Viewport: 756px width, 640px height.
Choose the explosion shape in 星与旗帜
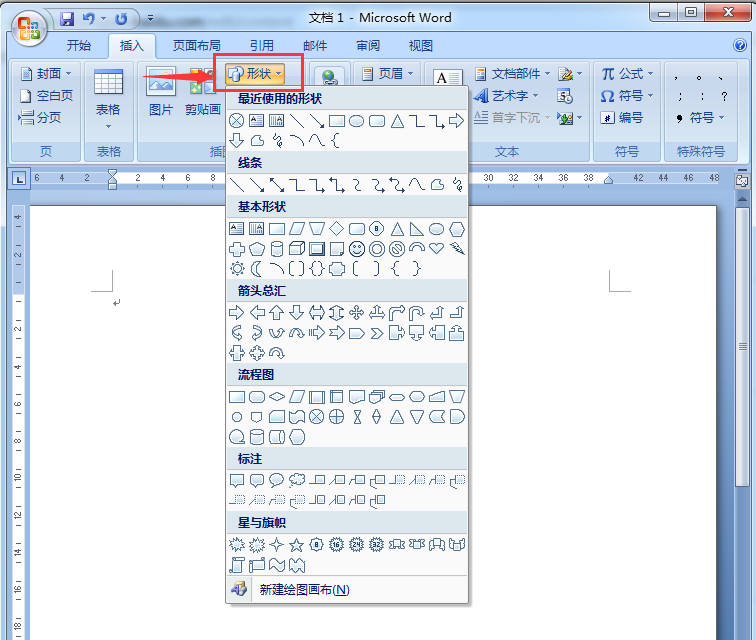[237, 545]
